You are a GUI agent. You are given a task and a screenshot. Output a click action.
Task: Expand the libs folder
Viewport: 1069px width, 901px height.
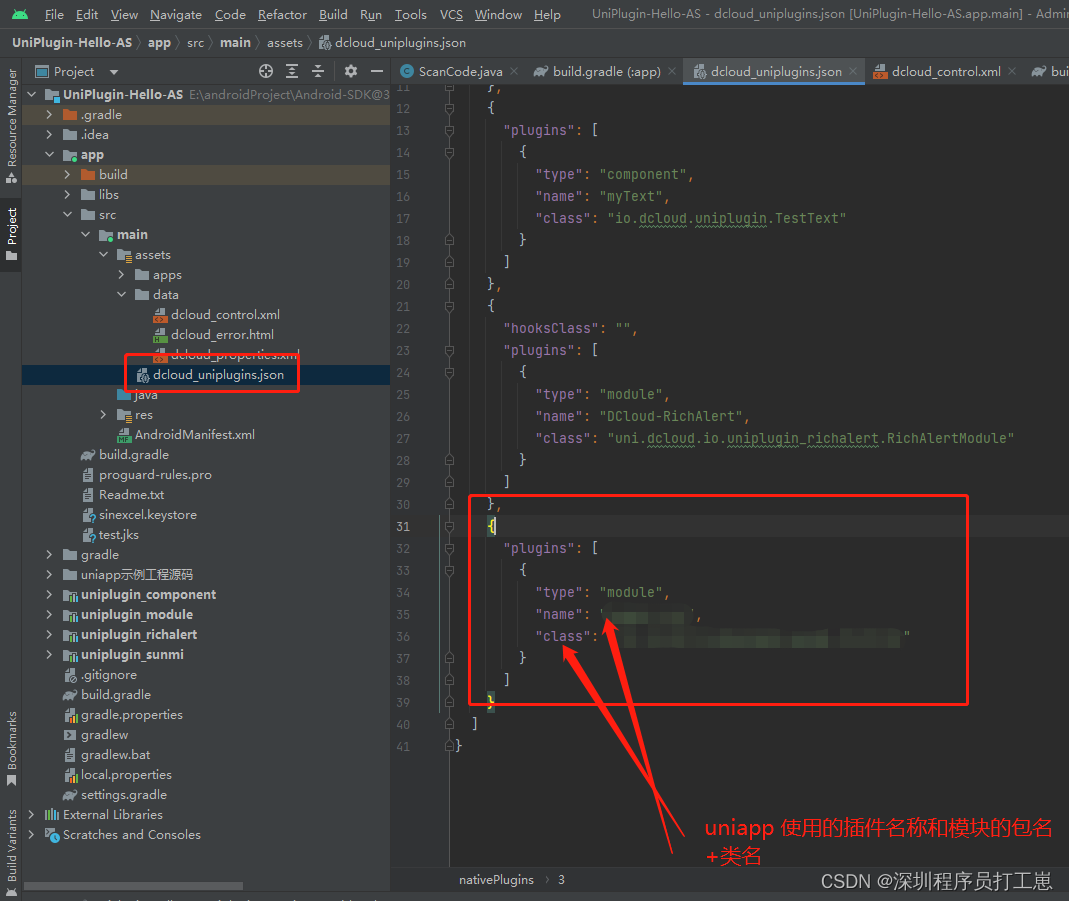(x=67, y=194)
